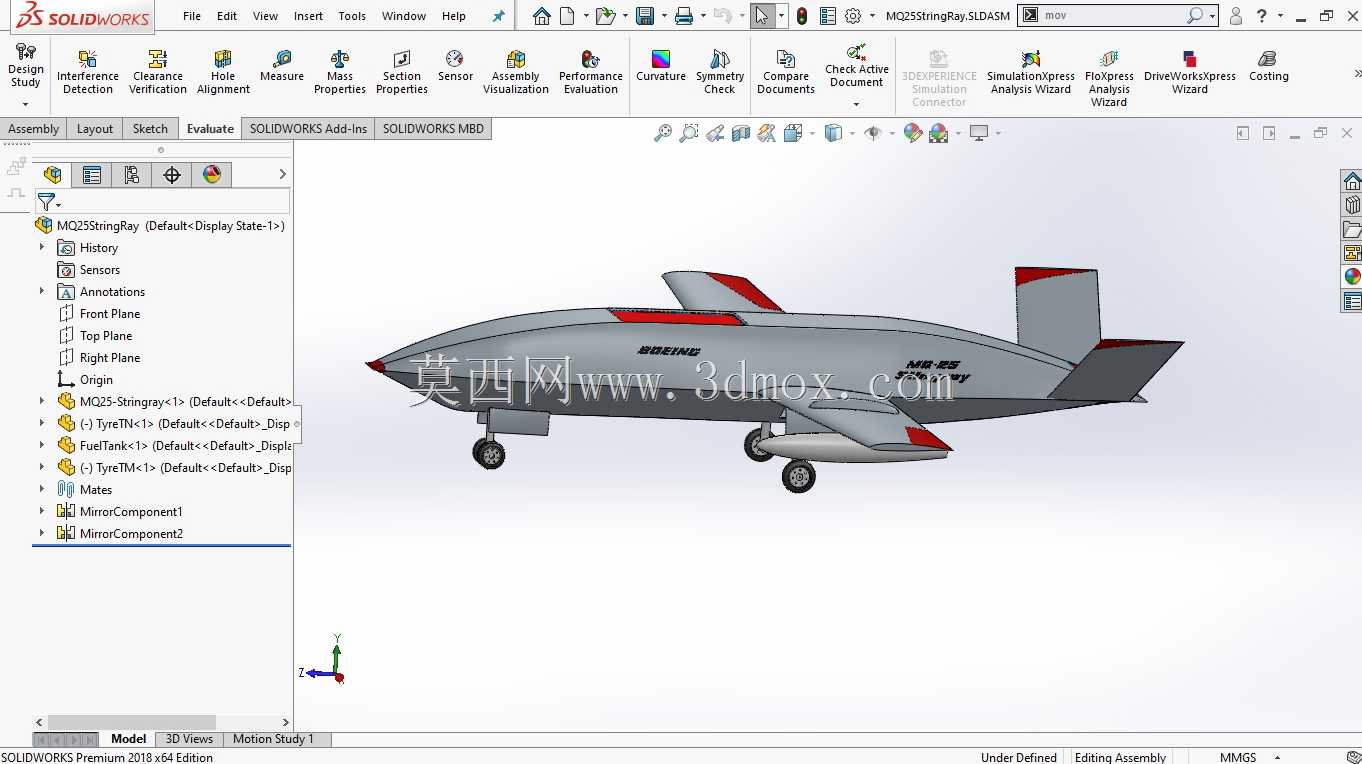1362x764 pixels.
Task: Click the Print icon
Action: coord(684,16)
